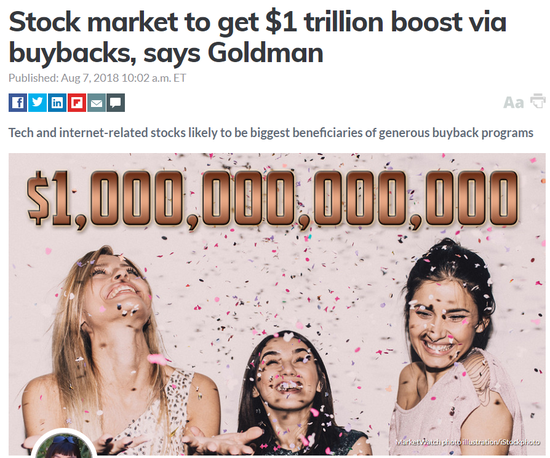Email this article using envelope icon
This screenshot has height=458, width=550.
96,103
